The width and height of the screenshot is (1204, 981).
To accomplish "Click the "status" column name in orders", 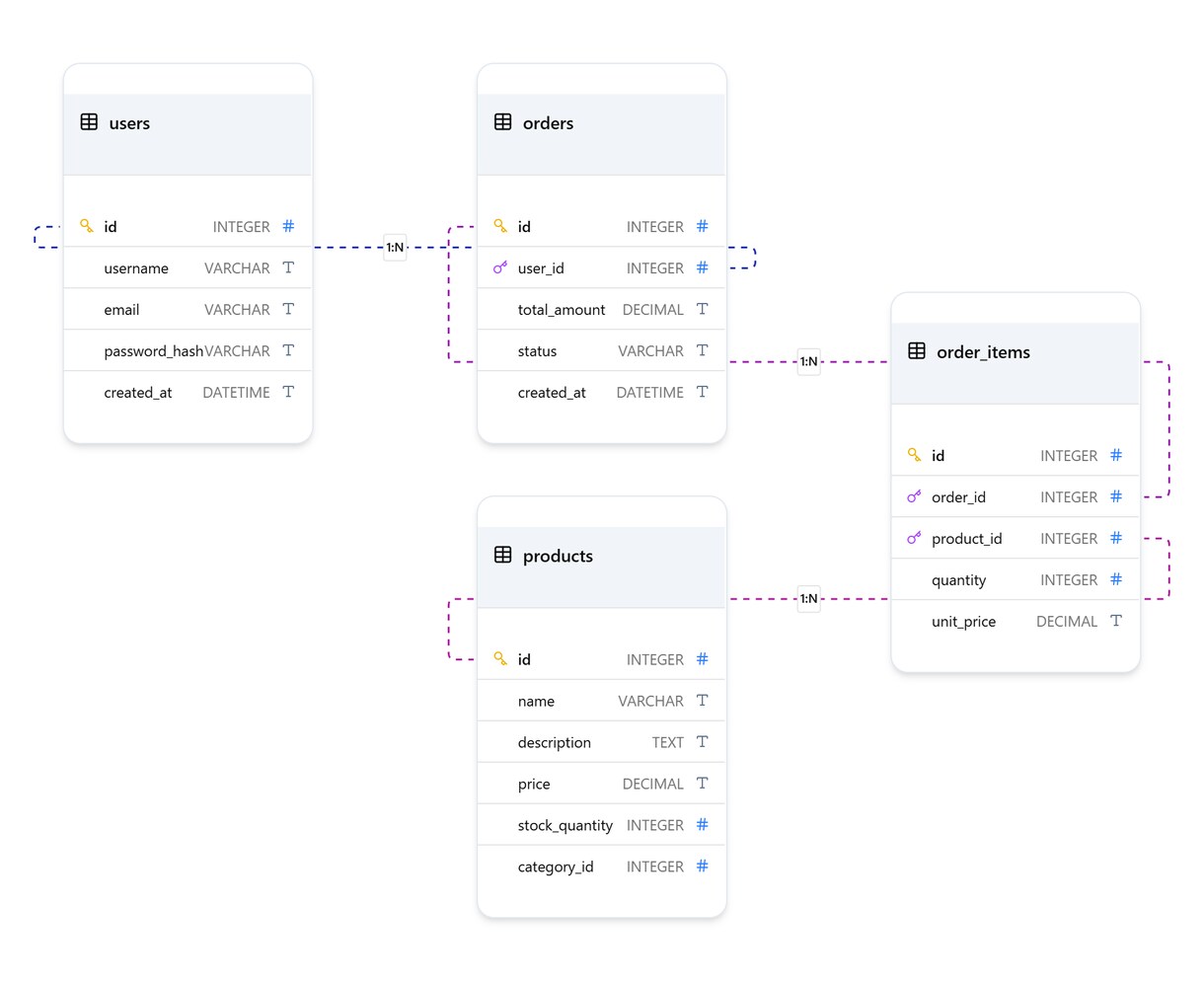I will 537,351.
